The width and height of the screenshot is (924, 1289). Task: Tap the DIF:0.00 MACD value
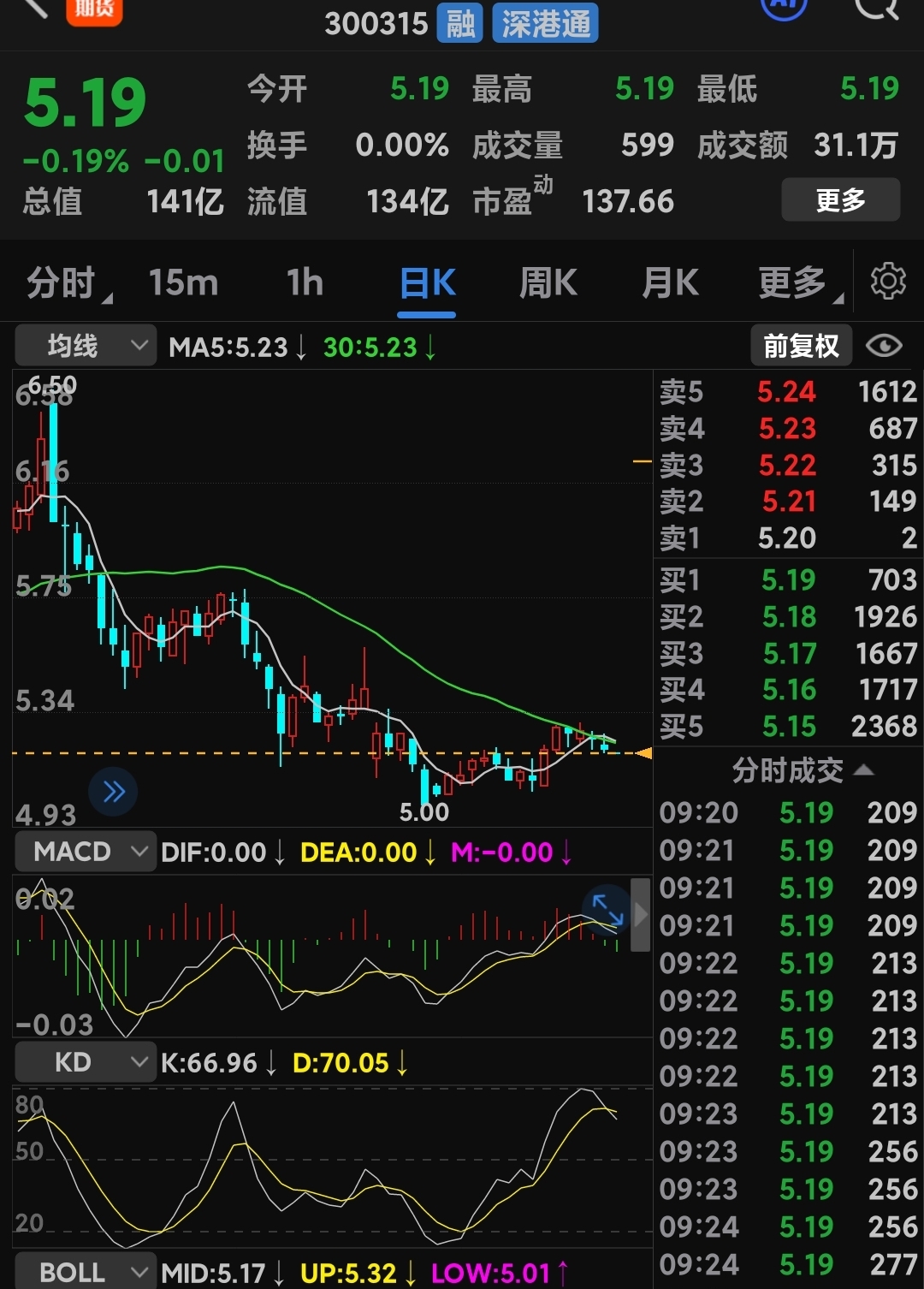222,852
